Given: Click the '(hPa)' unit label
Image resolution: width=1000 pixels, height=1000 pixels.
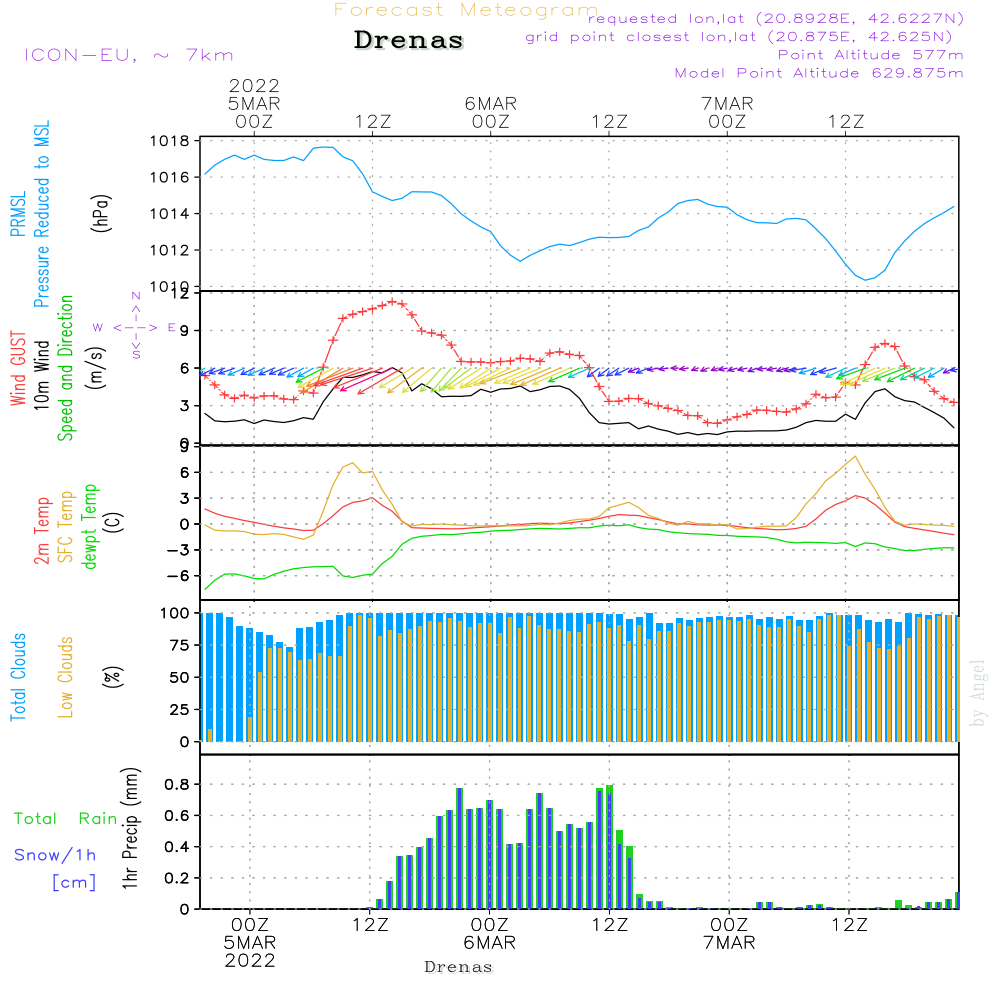Looking at the screenshot, I should click(x=101, y=212).
